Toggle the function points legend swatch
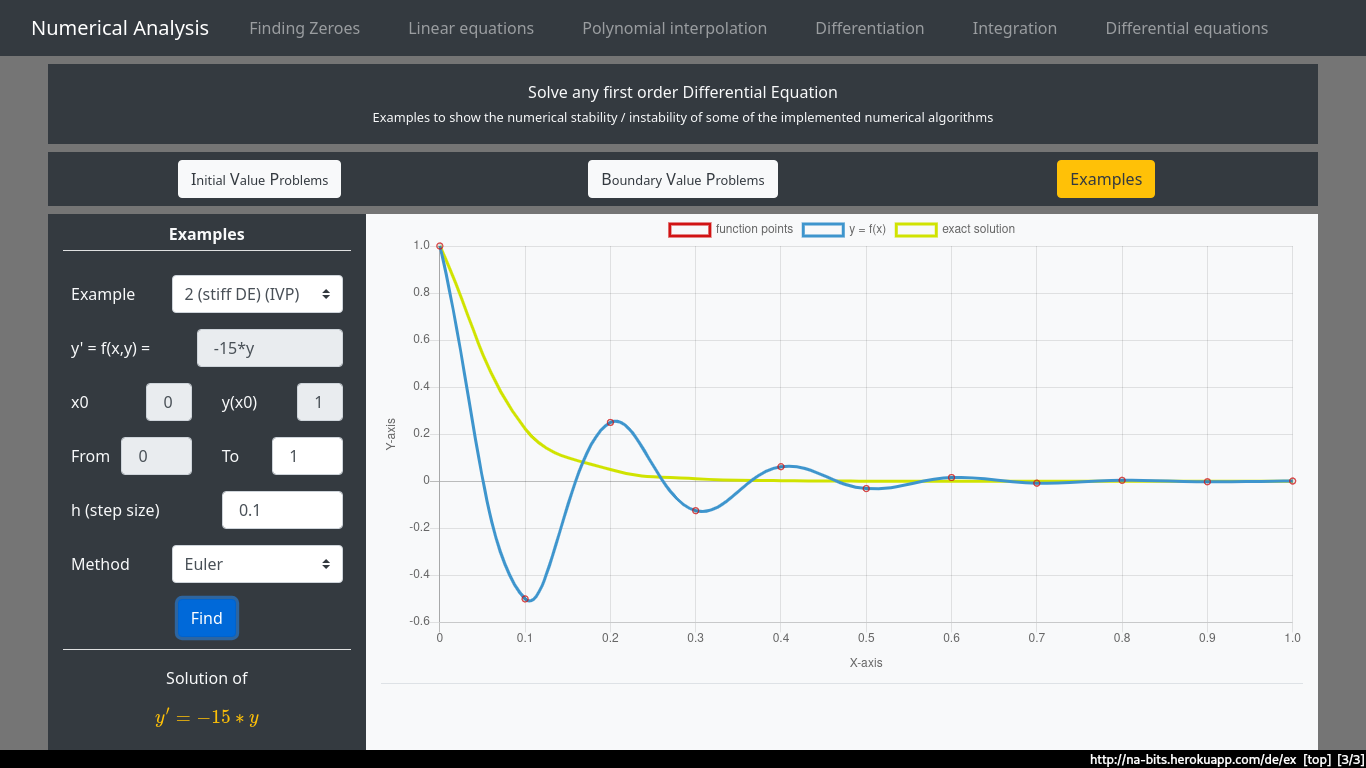Viewport: 1366px width, 768px height. coord(690,230)
